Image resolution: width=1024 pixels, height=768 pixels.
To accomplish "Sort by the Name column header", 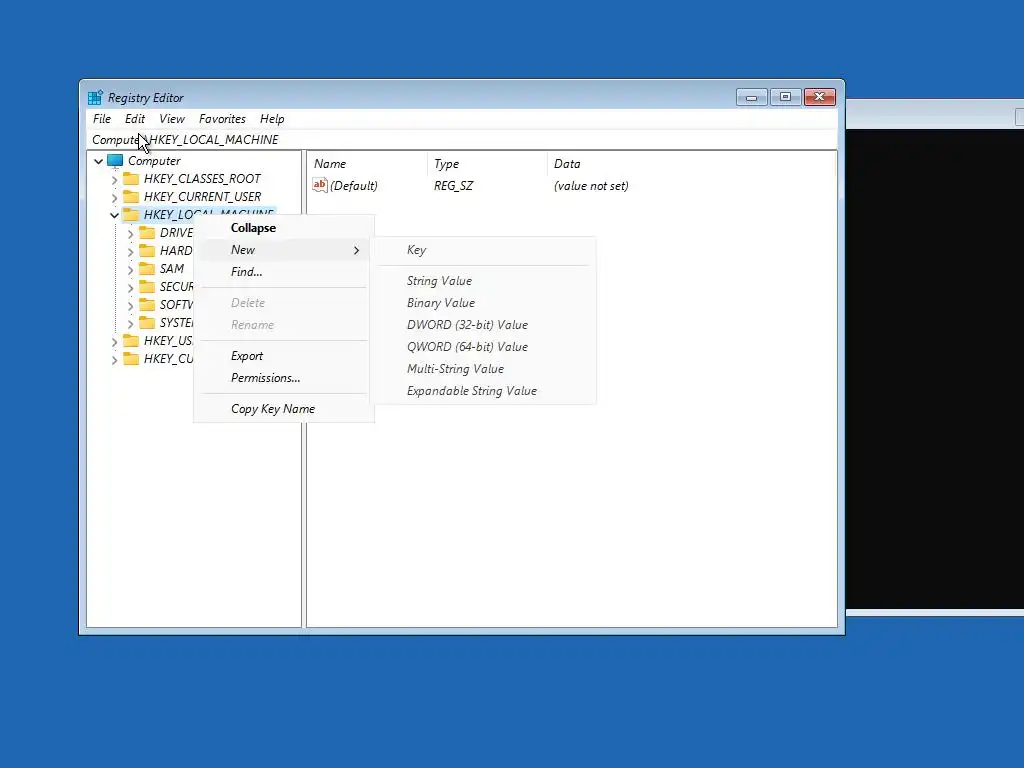I will [369, 164].
